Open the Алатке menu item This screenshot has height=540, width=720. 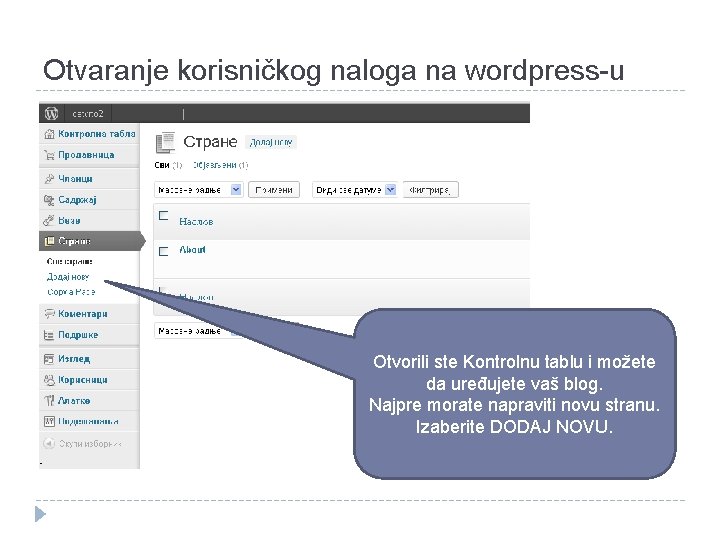tap(90, 401)
